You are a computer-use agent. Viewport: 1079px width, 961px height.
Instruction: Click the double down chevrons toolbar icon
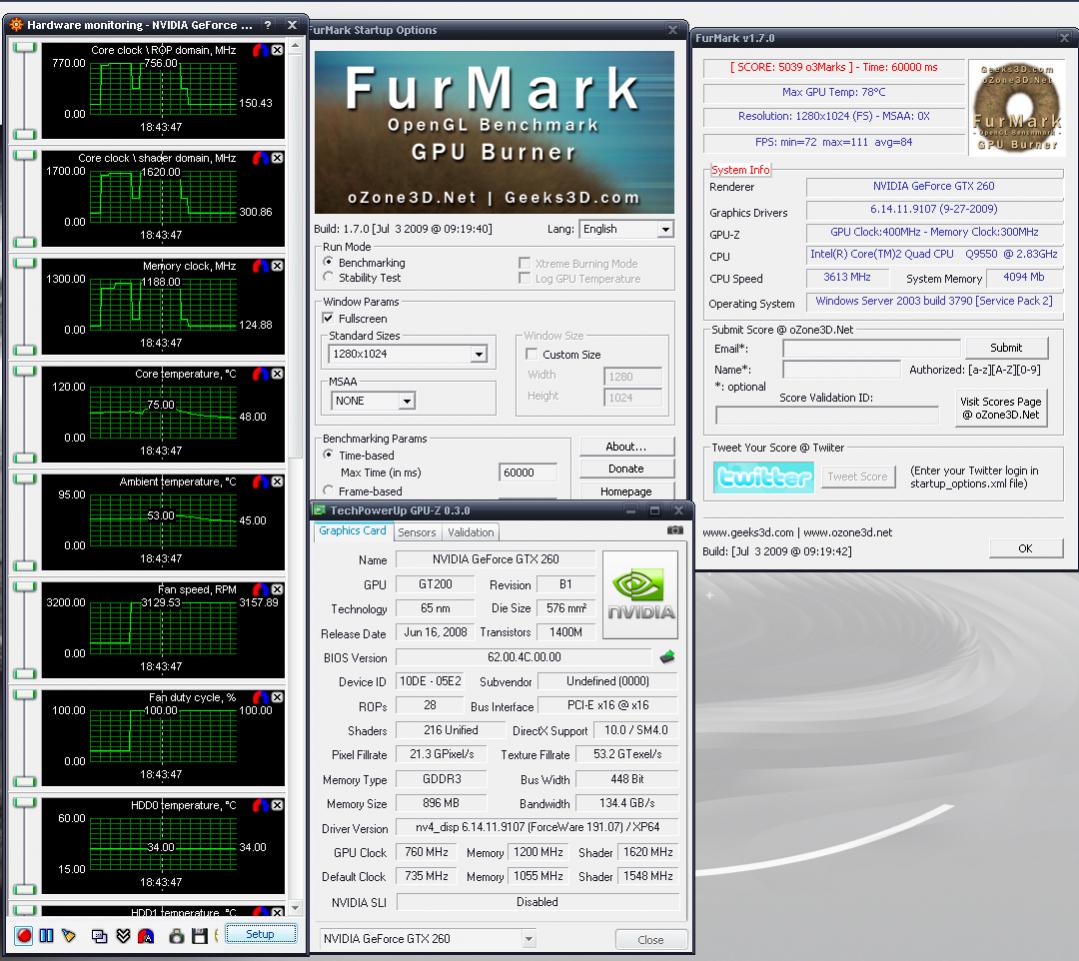(x=123, y=936)
